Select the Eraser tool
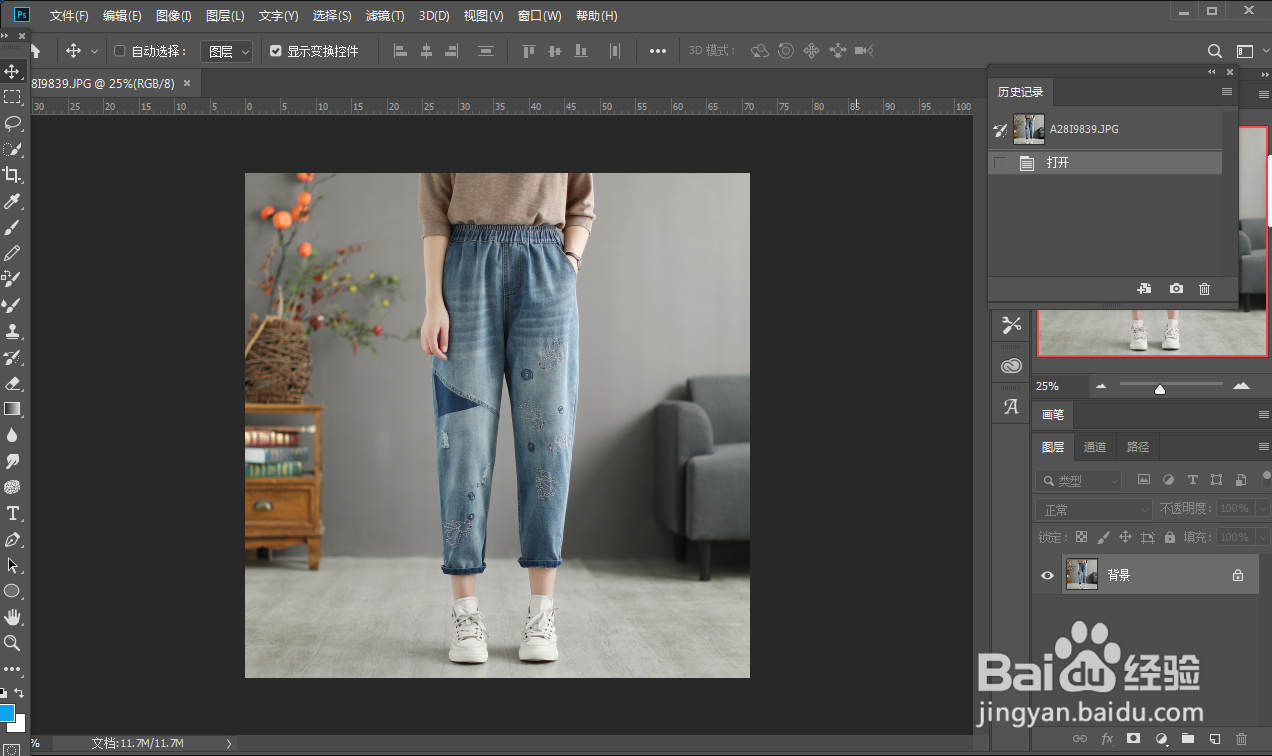Image resolution: width=1272 pixels, height=756 pixels. tap(12, 383)
